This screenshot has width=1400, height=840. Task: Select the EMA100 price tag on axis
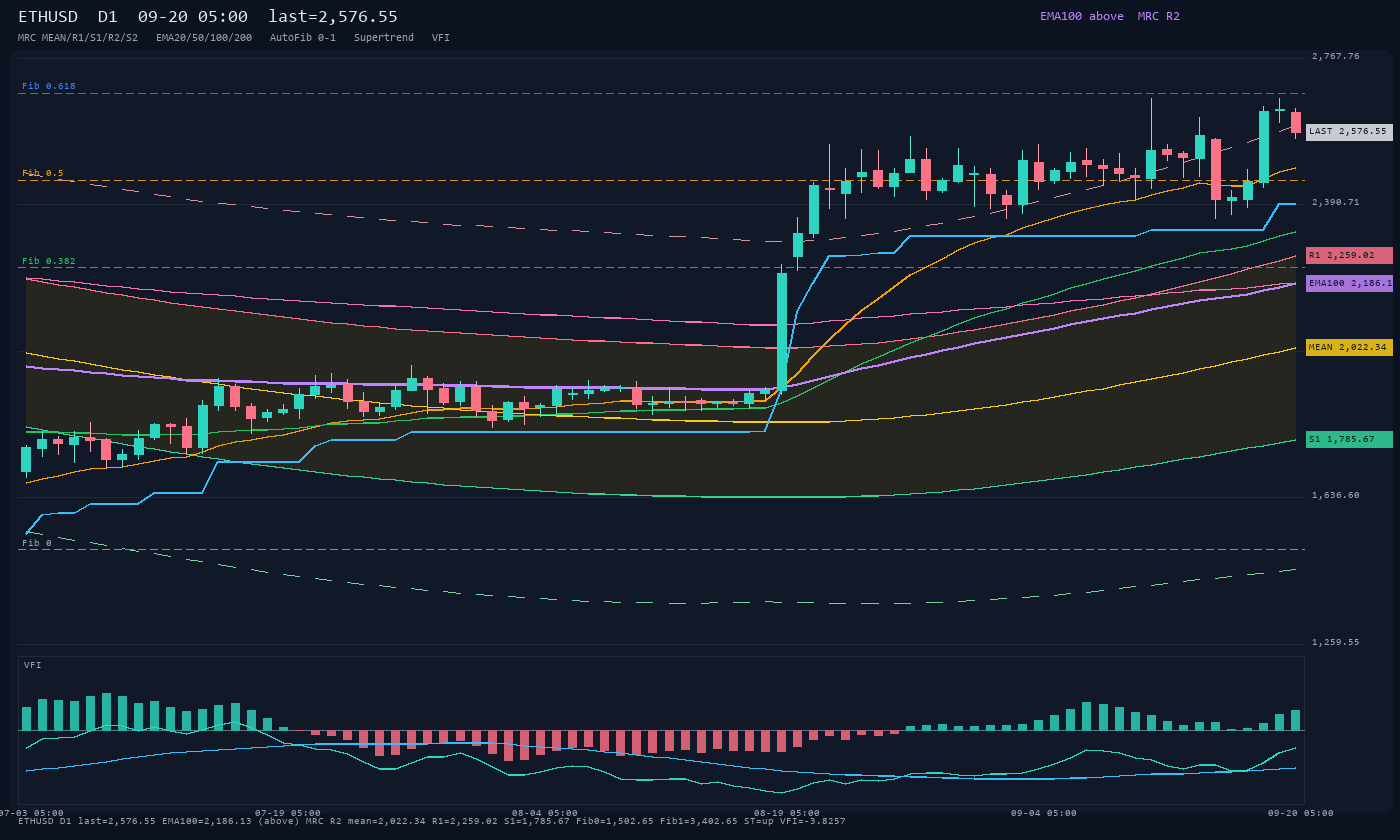coord(1349,284)
